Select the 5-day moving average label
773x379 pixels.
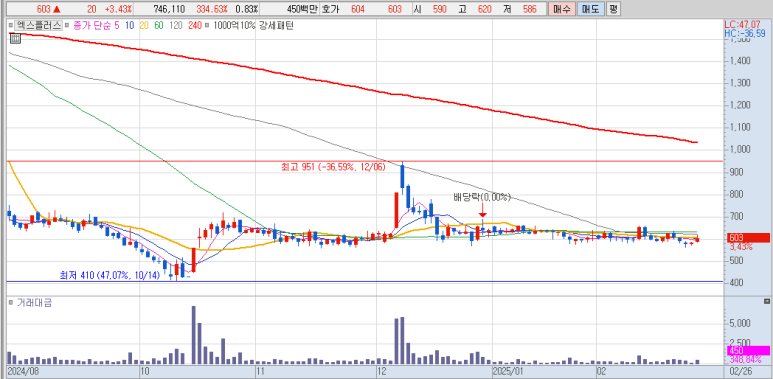coord(116,26)
